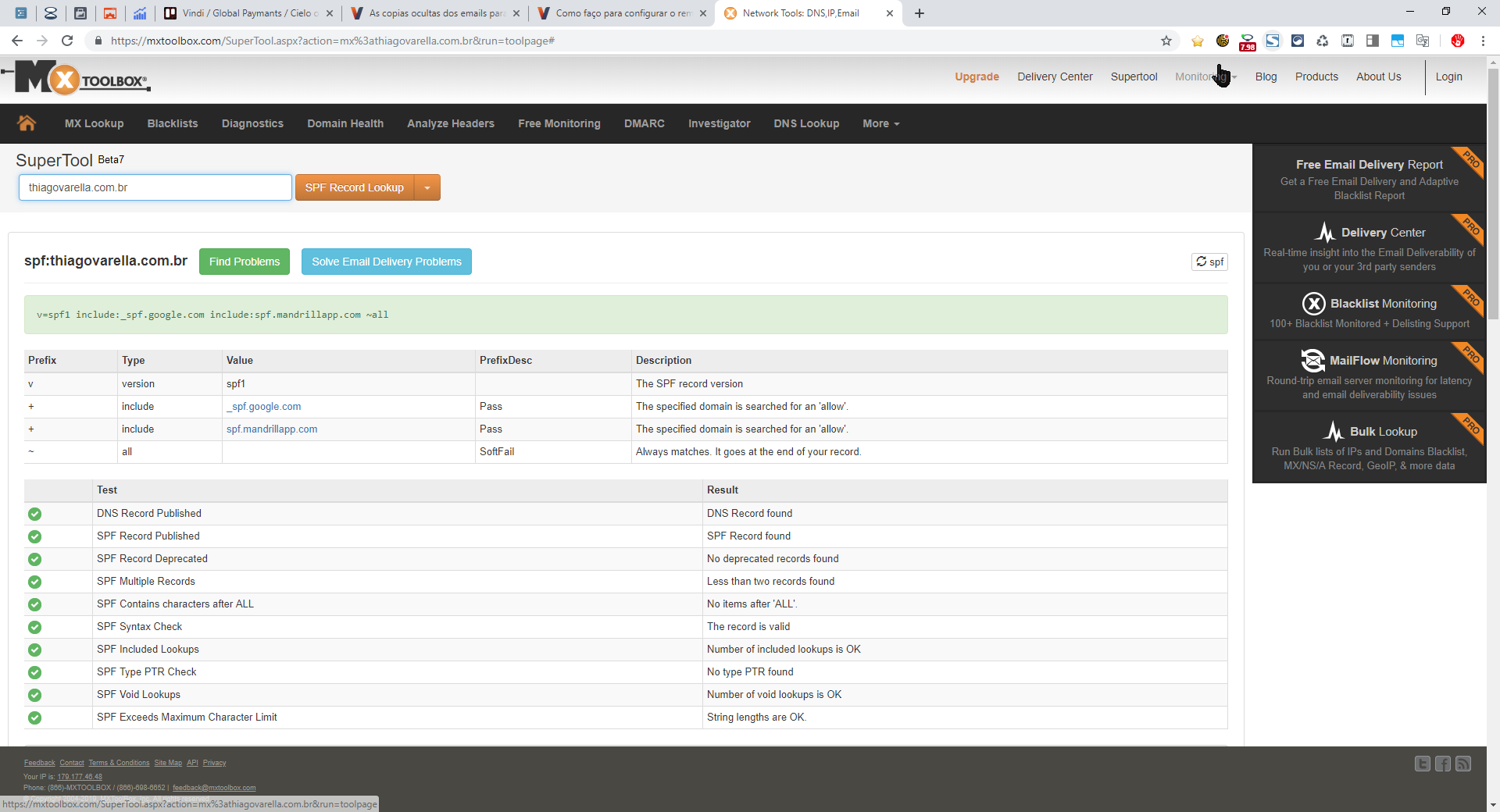Viewport: 1500px width, 812px height.
Task: Refresh the spf lookup result
Action: [1209, 262]
